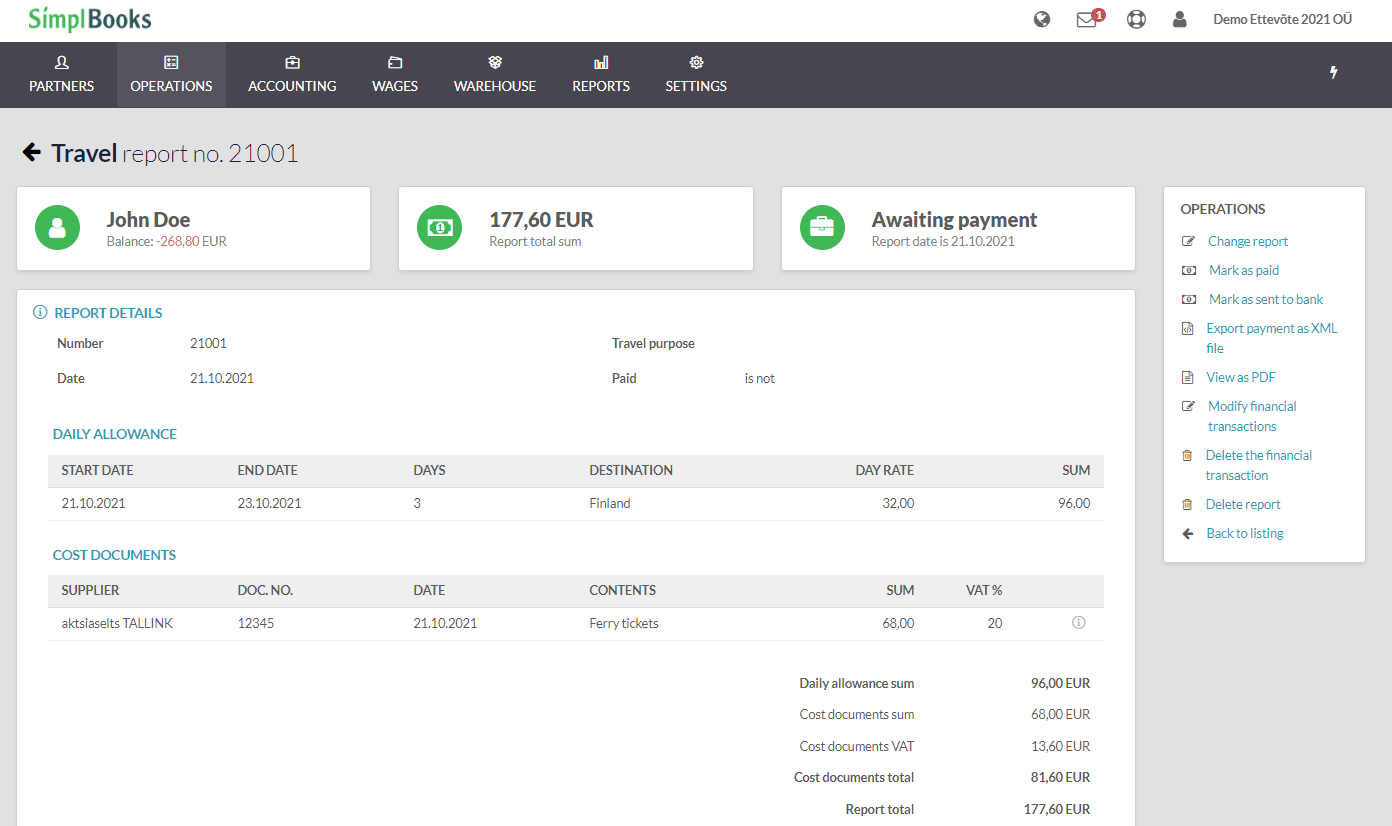The image size is (1392, 826).
Task: Click the Change report link
Action: coord(1248,241)
